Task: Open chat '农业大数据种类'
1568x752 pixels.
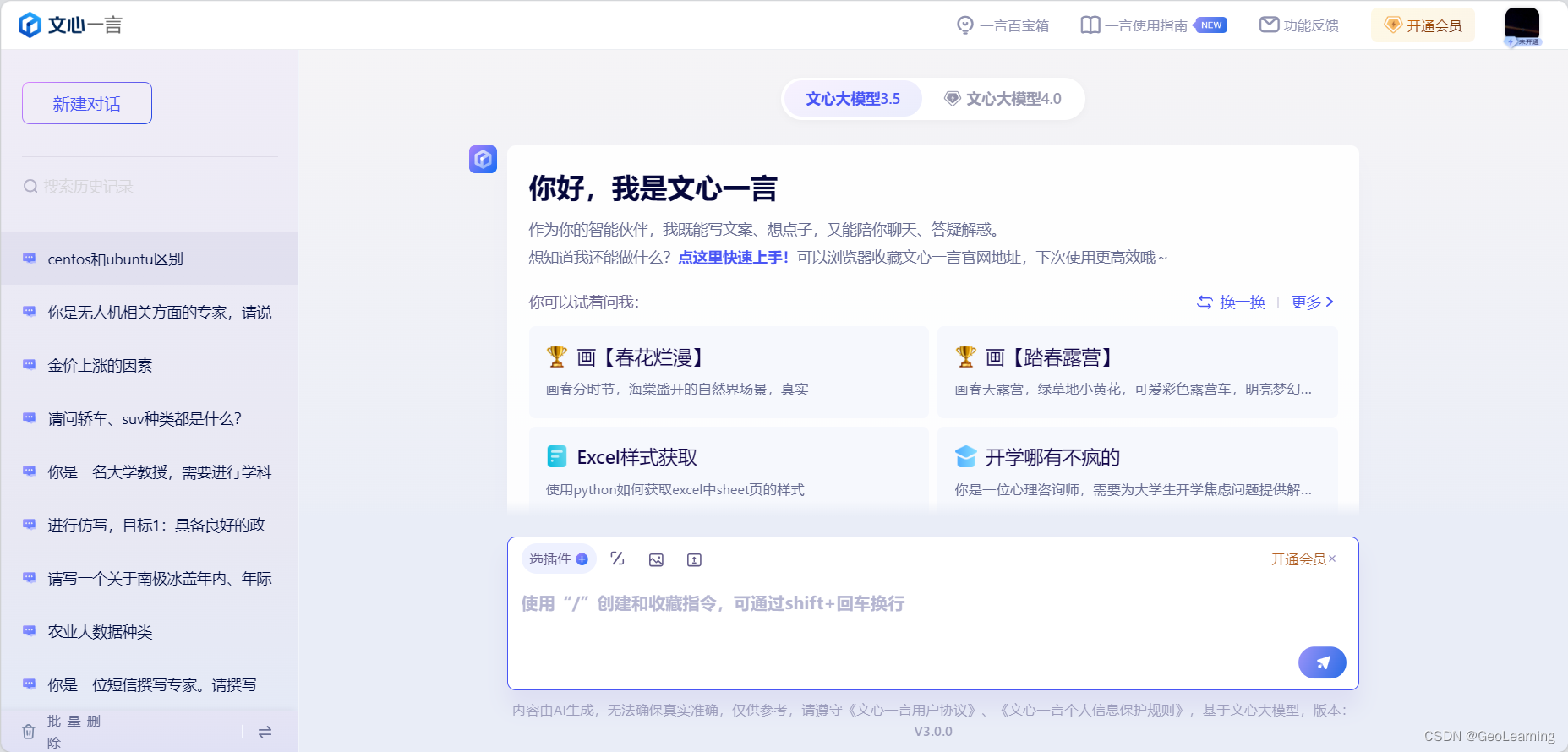Action: (x=150, y=631)
